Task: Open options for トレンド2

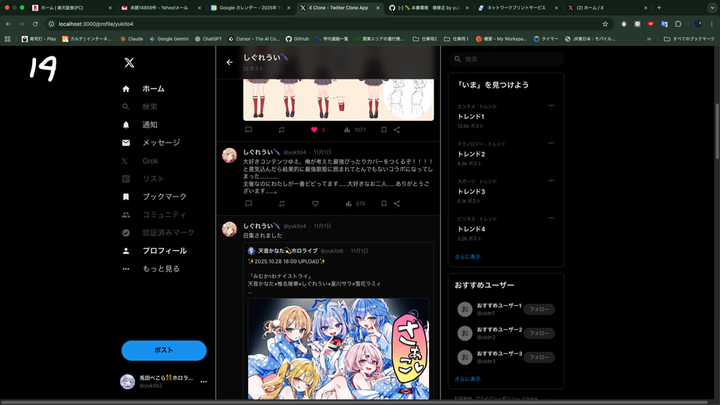Action: click(x=551, y=143)
